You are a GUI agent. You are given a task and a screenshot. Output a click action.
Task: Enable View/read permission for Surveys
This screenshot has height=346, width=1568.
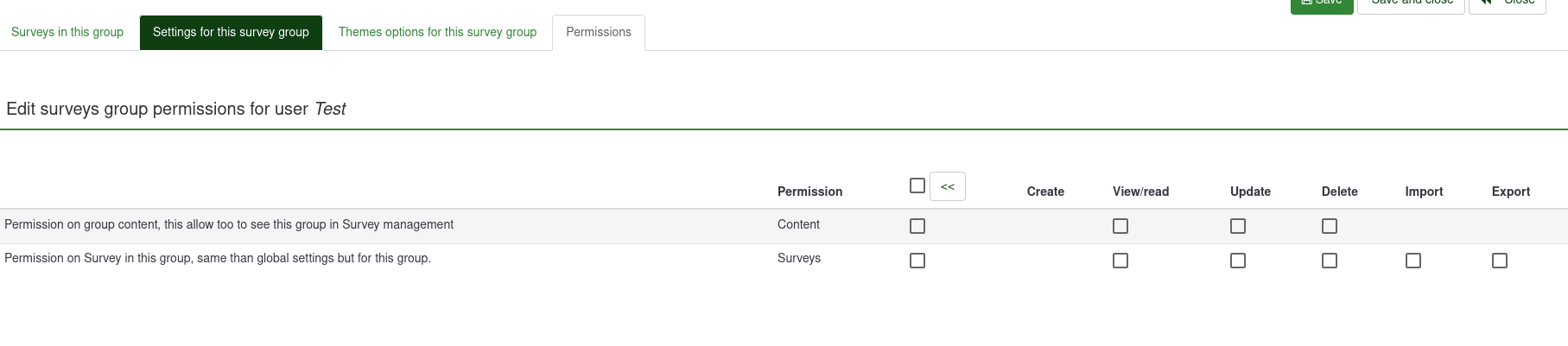1120,261
